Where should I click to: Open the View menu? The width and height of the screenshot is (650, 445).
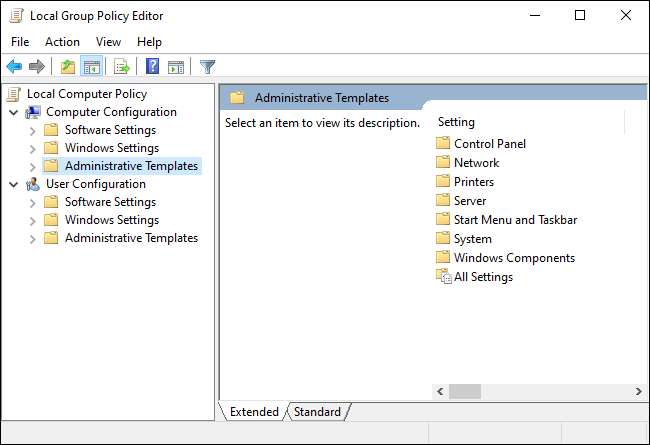coord(108,42)
